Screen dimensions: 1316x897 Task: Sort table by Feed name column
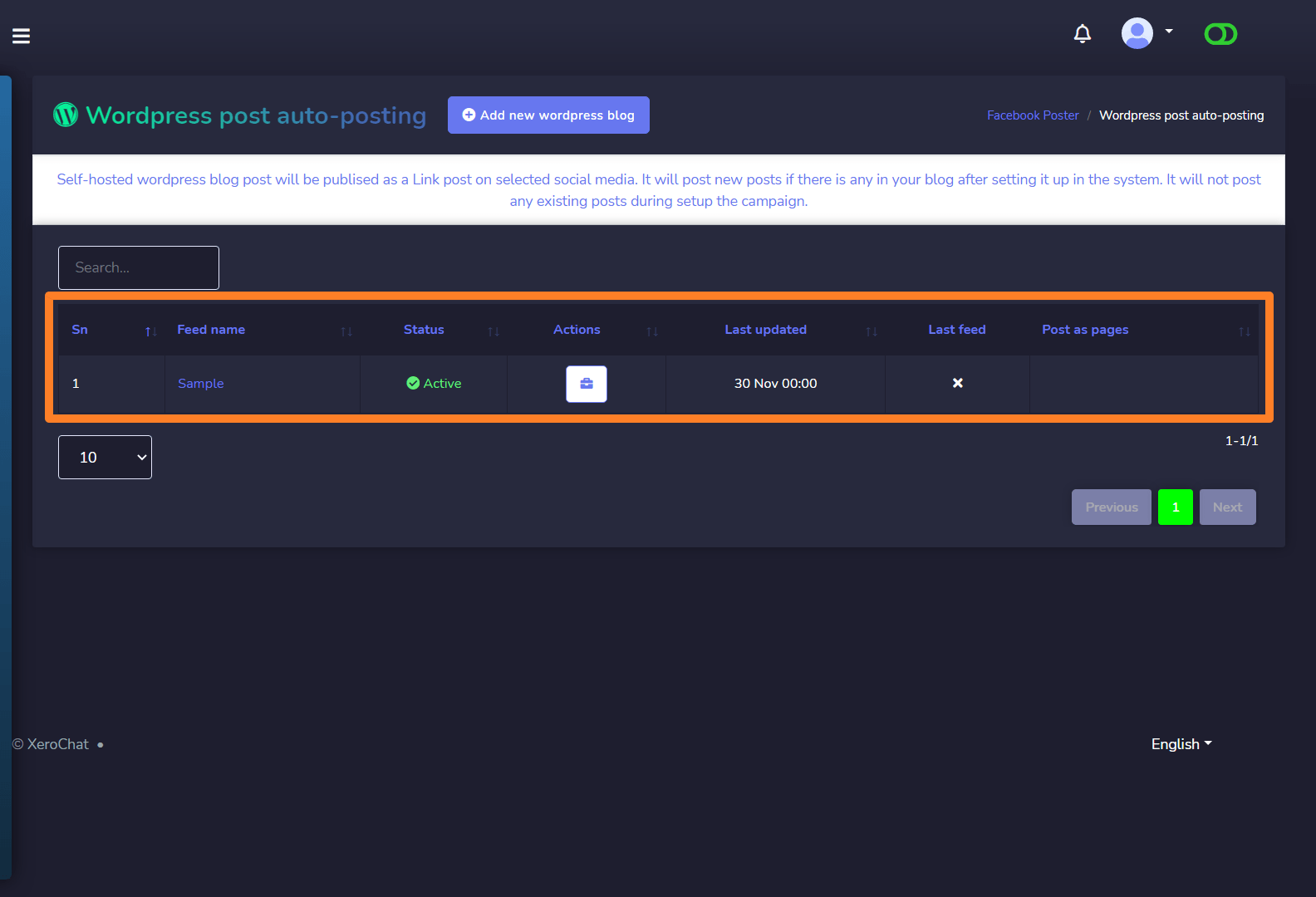tap(263, 330)
